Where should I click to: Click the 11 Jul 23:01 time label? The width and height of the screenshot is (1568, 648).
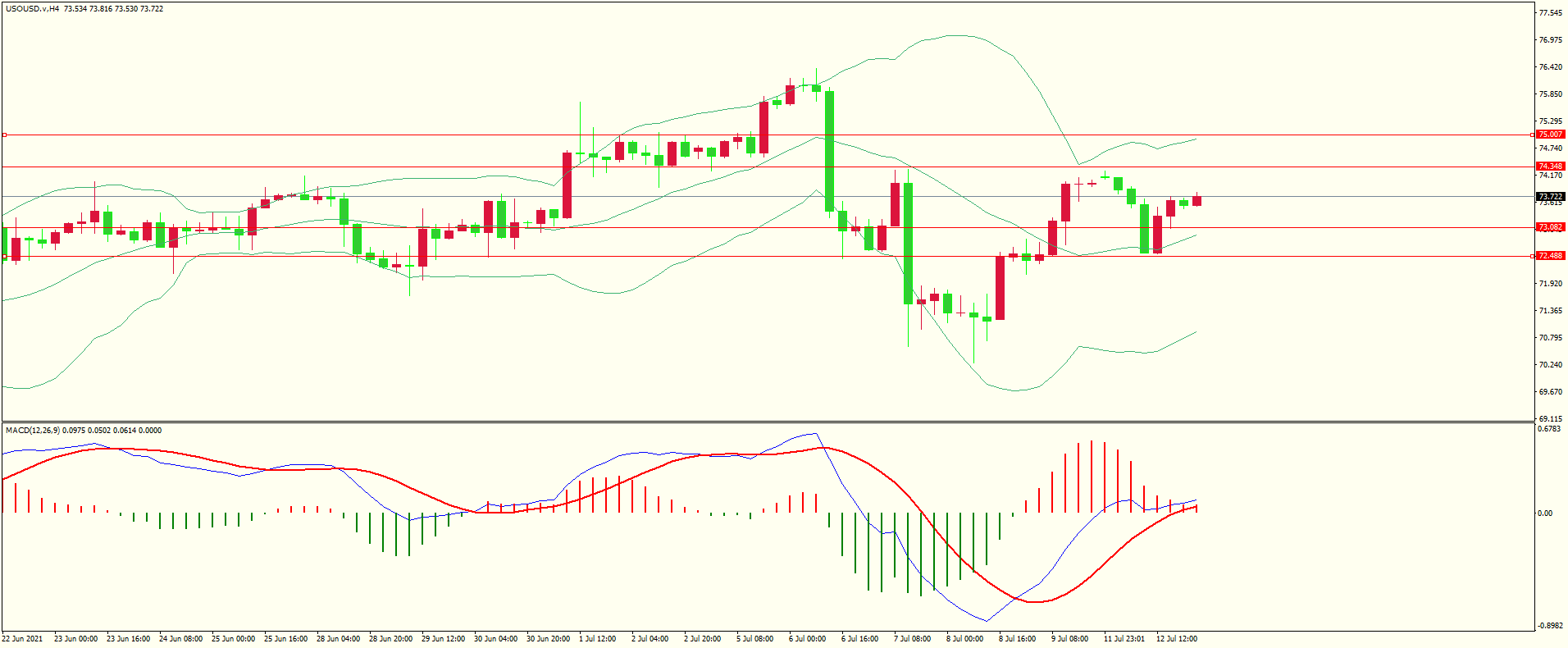[x=1124, y=639]
